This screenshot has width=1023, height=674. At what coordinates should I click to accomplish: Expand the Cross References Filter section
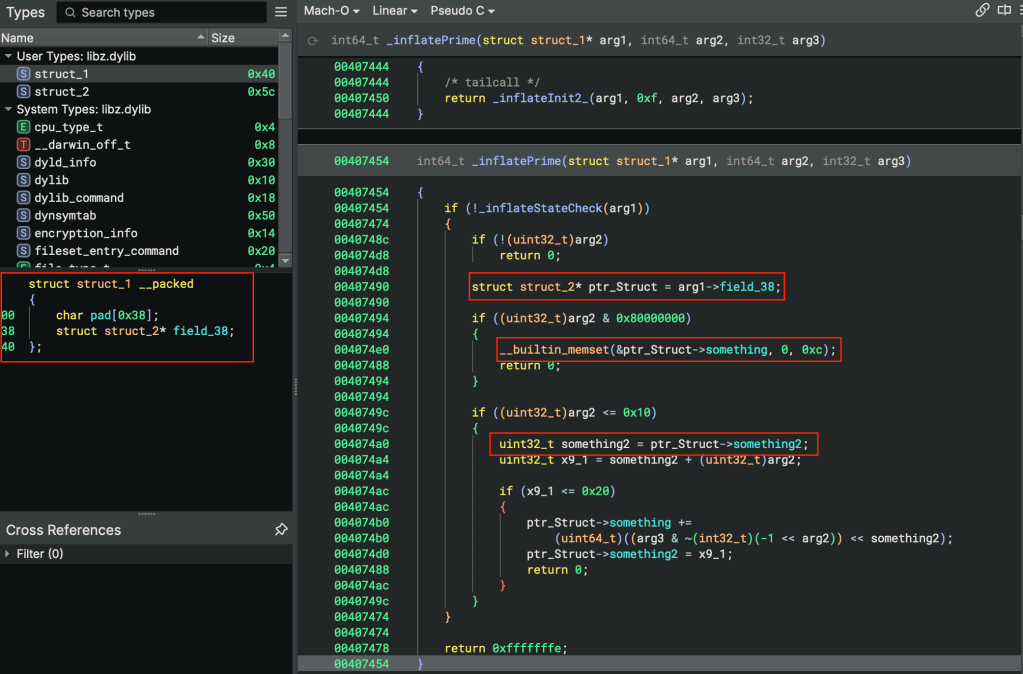pyautogui.click(x=9, y=554)
